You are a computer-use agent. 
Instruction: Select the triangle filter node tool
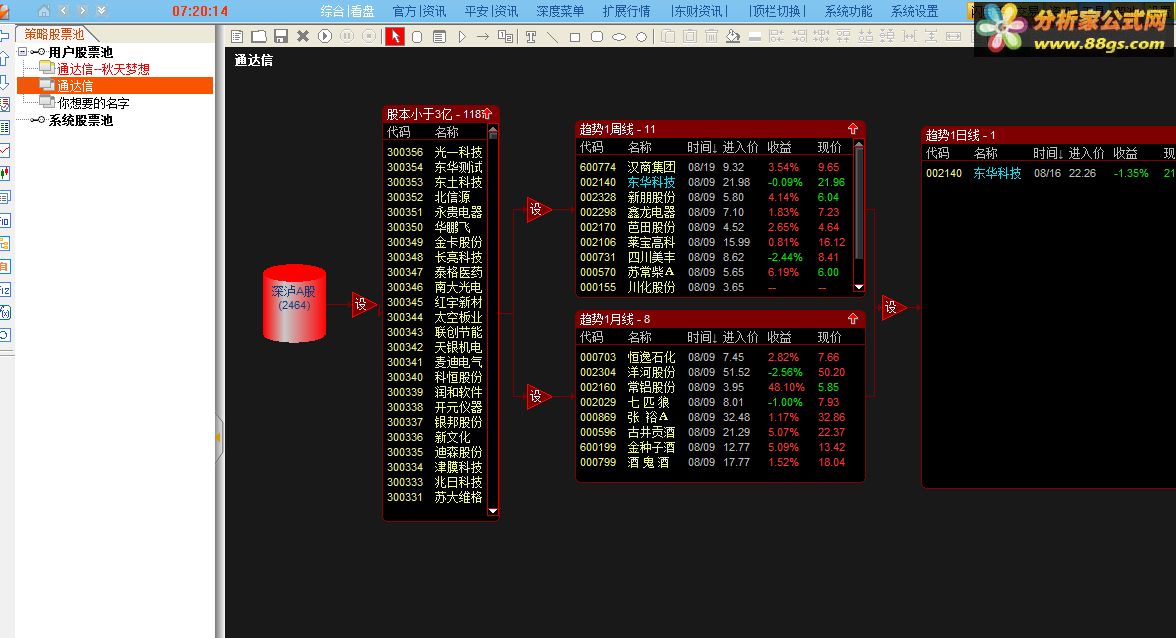pyautogui.click(x=462, y=36)
